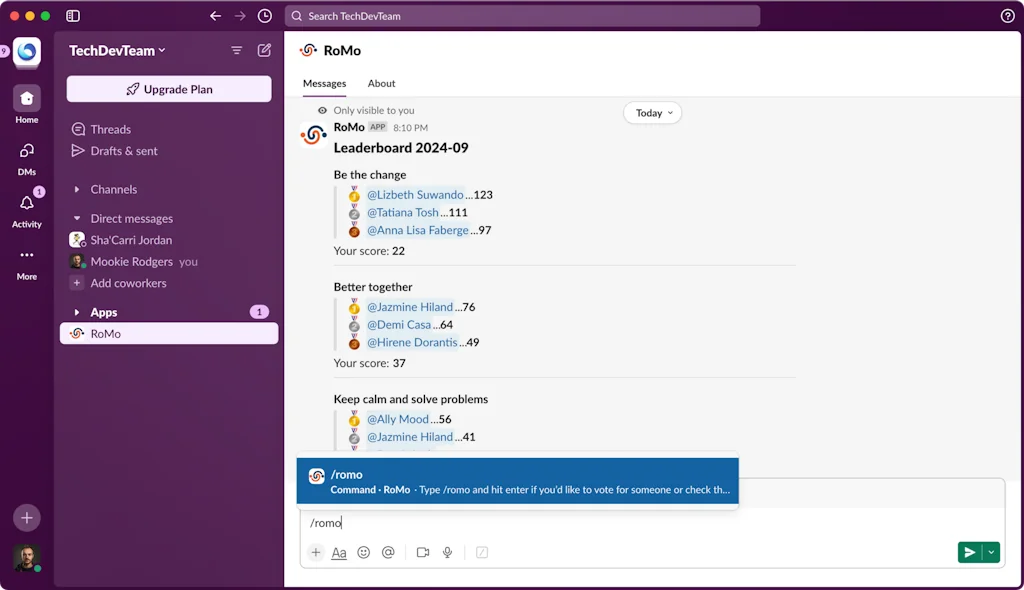This screenshot has width=1024, height=590.
Task: Toggle the sidebar panel visibility
Action: tap(73, 16)
